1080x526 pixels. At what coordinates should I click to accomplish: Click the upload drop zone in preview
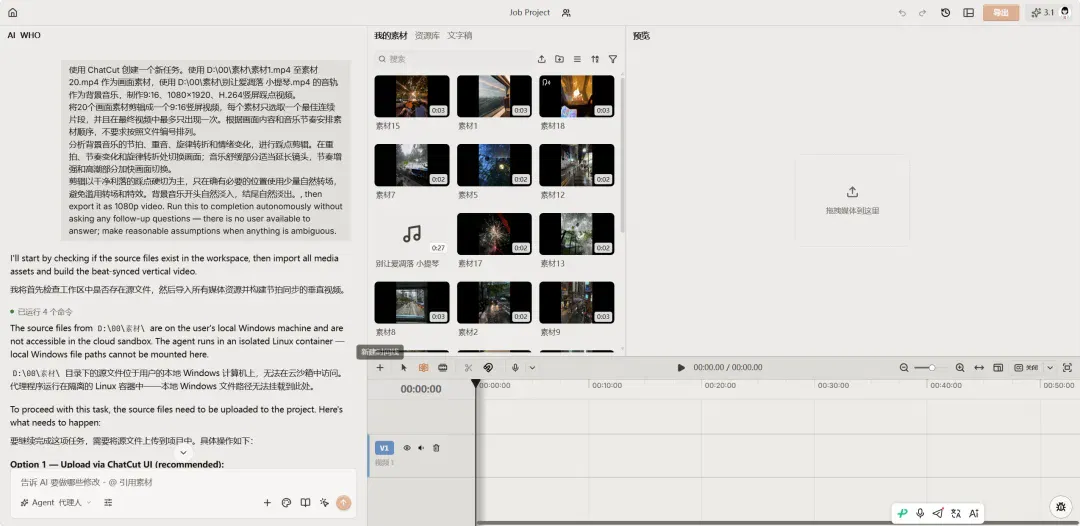click(x=852, y=200)
